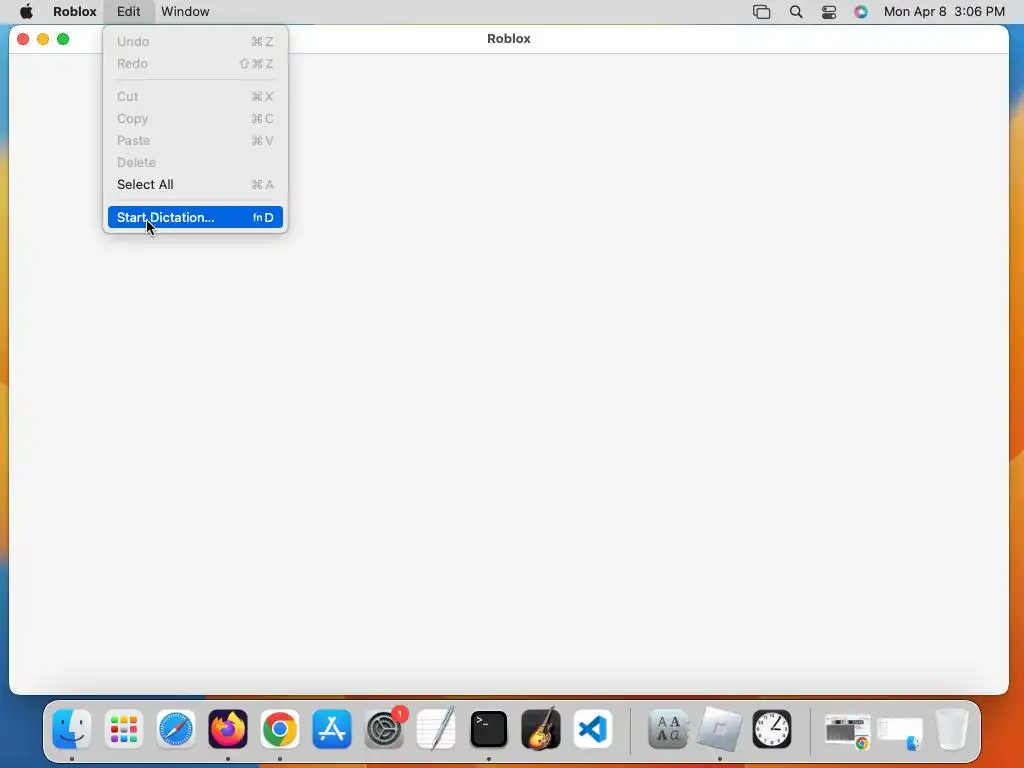Open Control Center icon

point(829,12)
